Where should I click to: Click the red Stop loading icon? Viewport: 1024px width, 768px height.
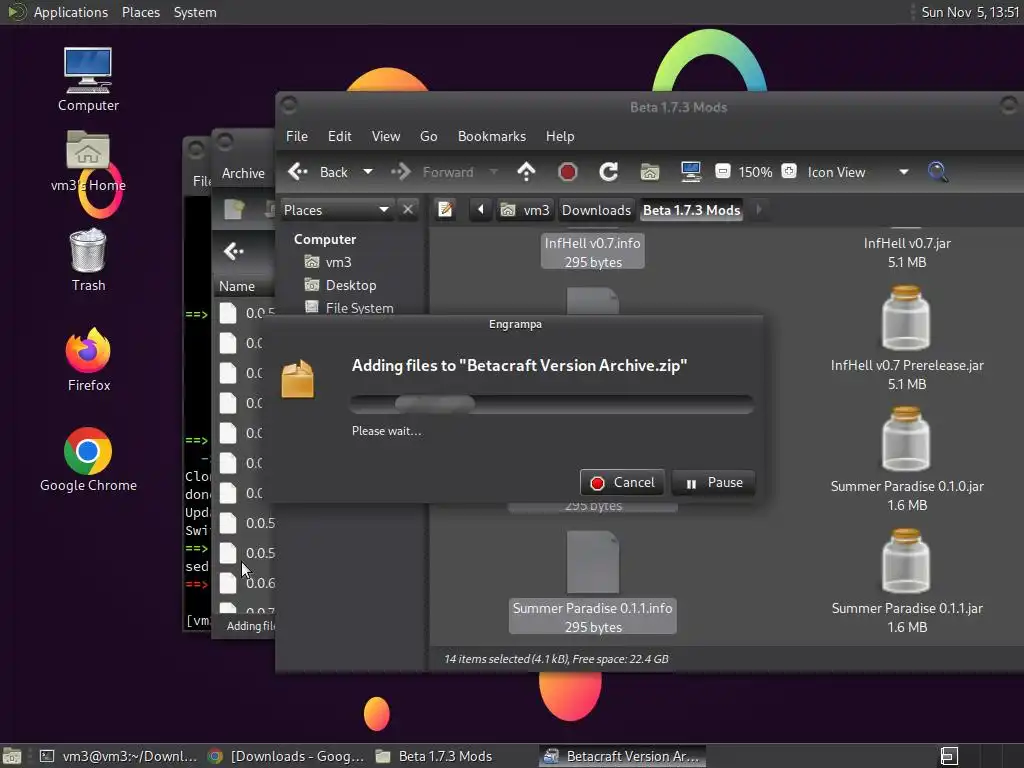tap(568, 172)
